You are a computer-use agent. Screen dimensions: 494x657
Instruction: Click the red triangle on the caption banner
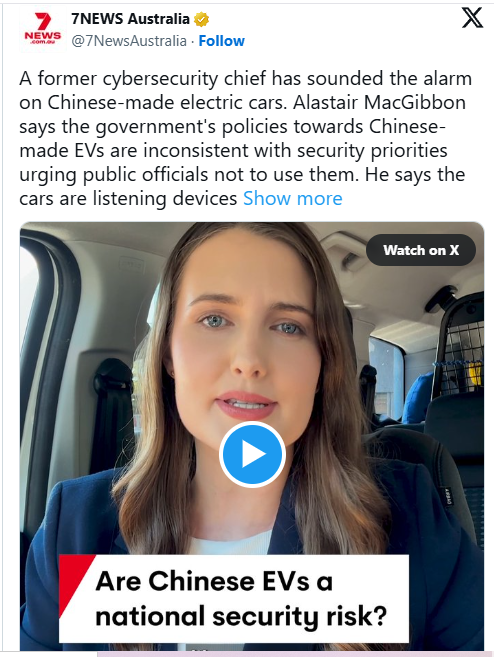74,582
